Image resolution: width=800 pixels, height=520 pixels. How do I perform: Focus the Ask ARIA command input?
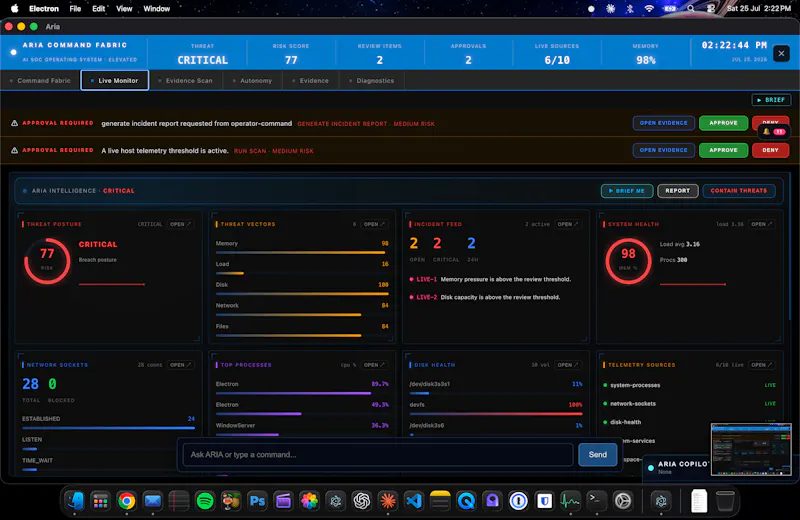pos(378,455)
